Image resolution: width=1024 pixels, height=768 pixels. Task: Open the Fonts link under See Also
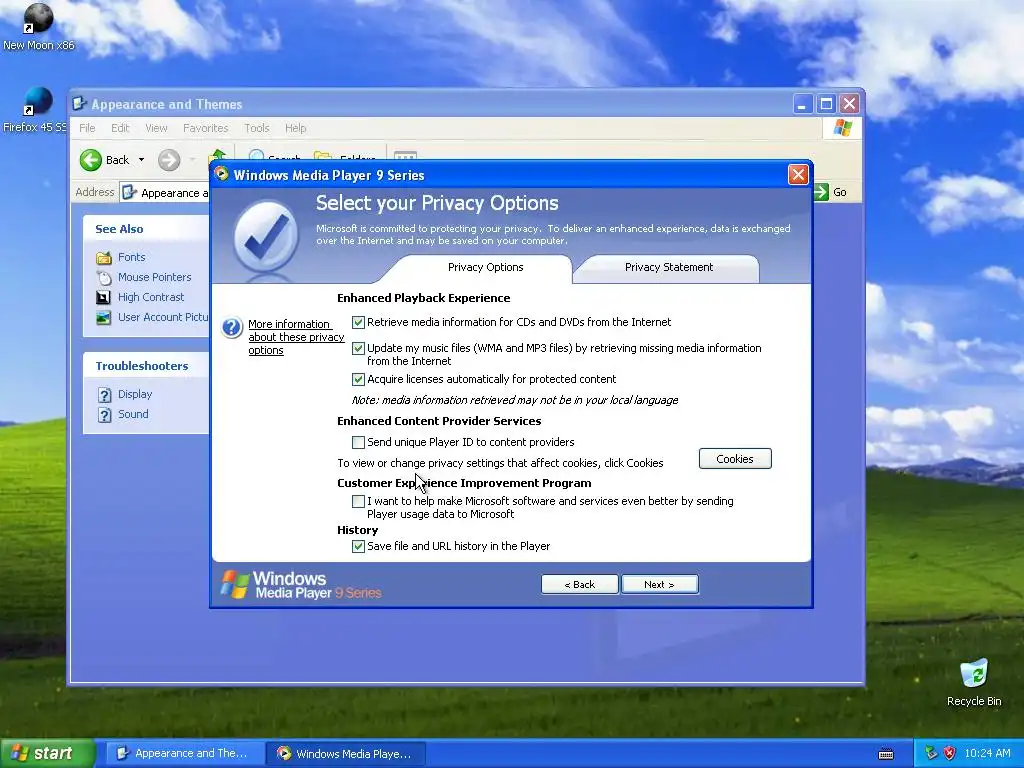[131, 257]
